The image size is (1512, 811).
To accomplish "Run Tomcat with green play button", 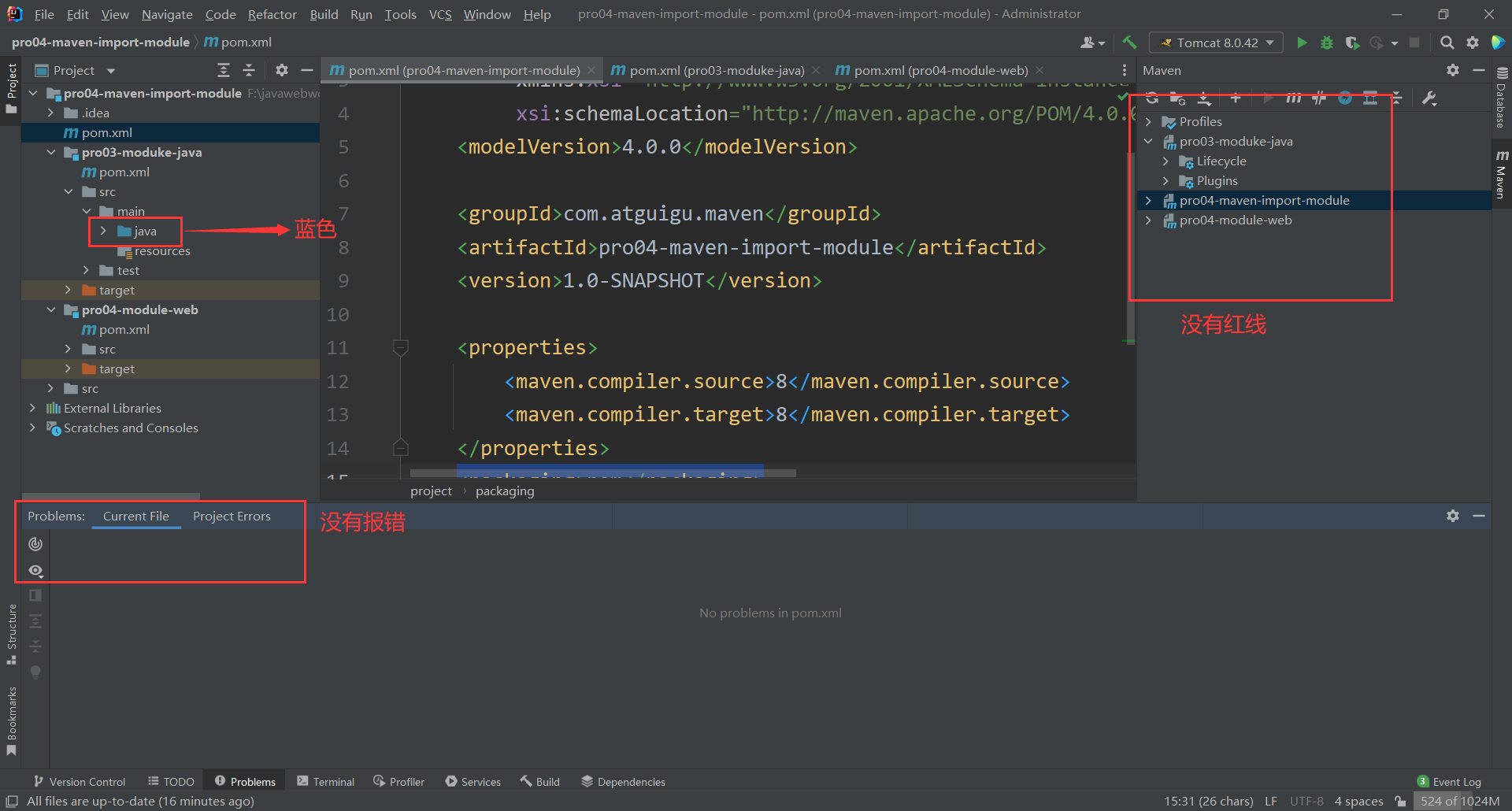I will click(1302, 43).
